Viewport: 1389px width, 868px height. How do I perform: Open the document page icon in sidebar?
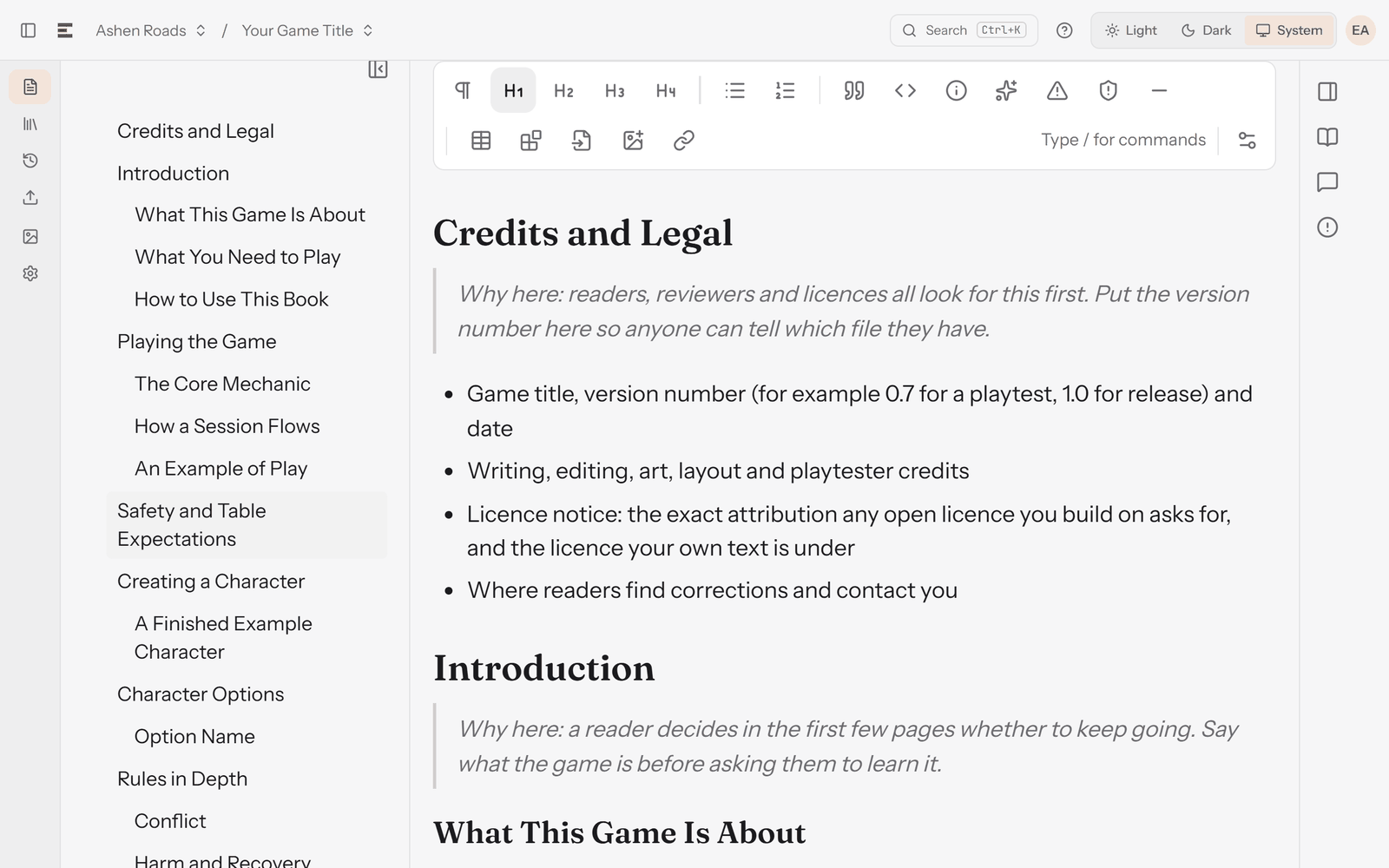(x=30, y=87)
